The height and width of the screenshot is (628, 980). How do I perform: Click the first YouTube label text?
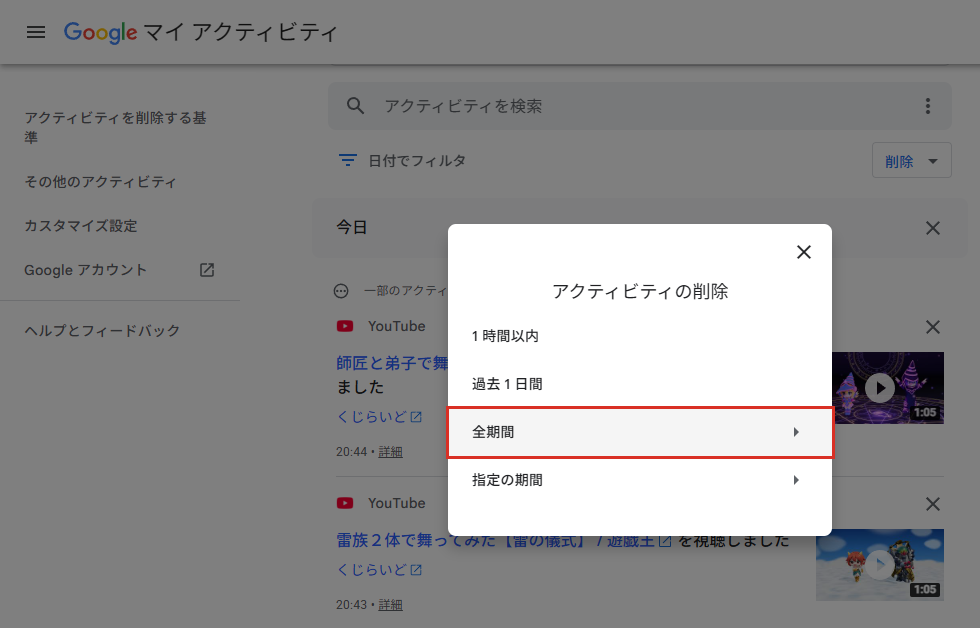397,326
